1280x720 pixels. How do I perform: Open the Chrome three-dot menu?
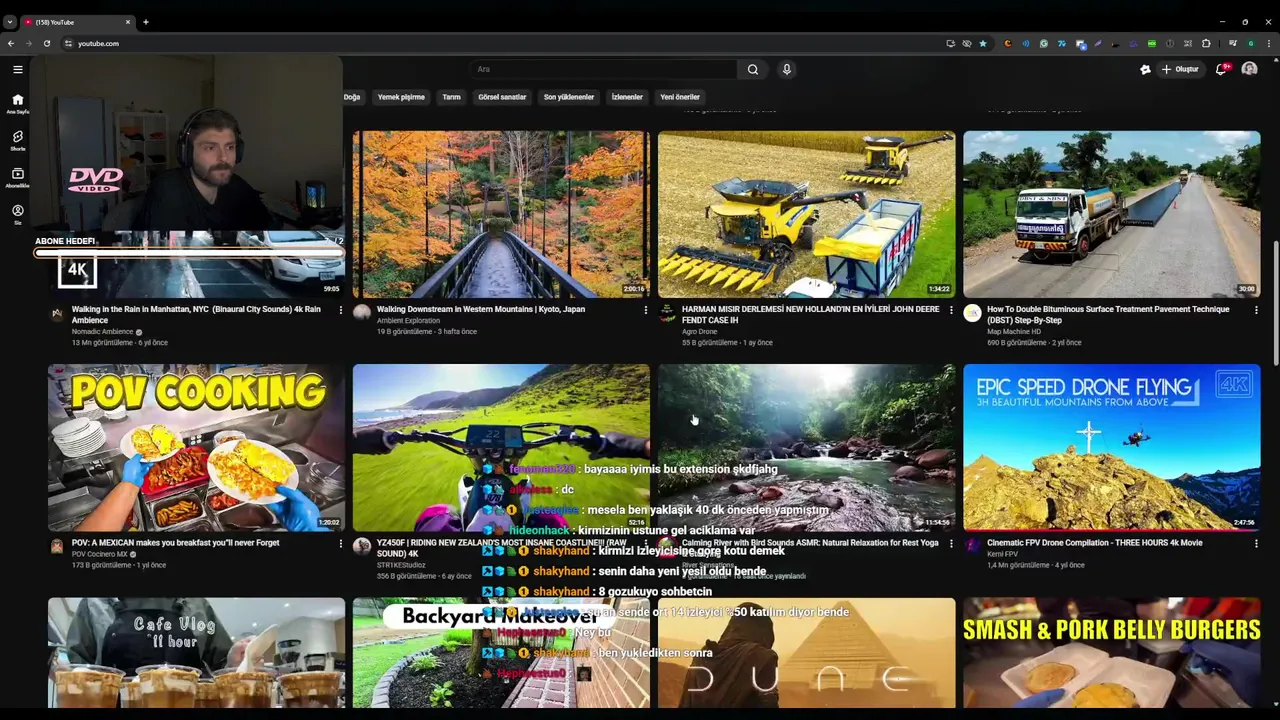click(x=1268, y=43)
